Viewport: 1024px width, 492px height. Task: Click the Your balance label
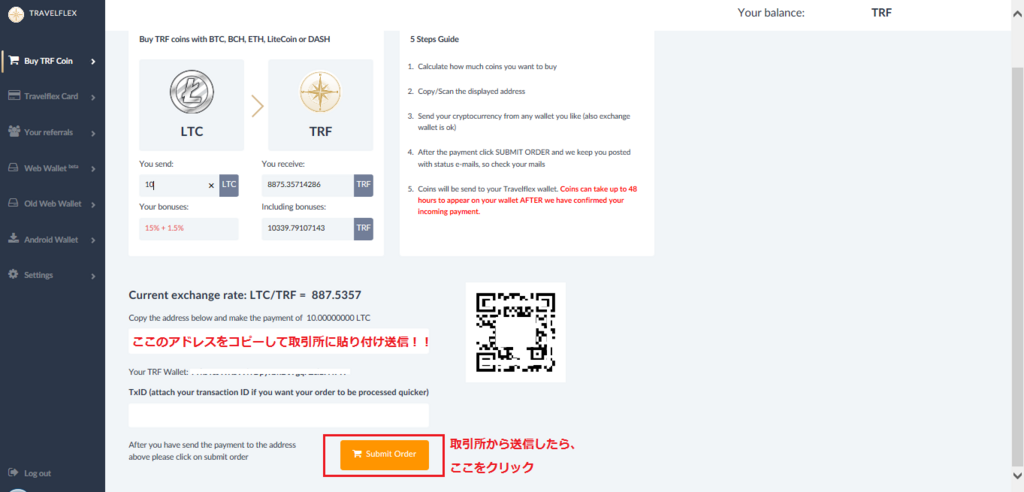point(771,12)
